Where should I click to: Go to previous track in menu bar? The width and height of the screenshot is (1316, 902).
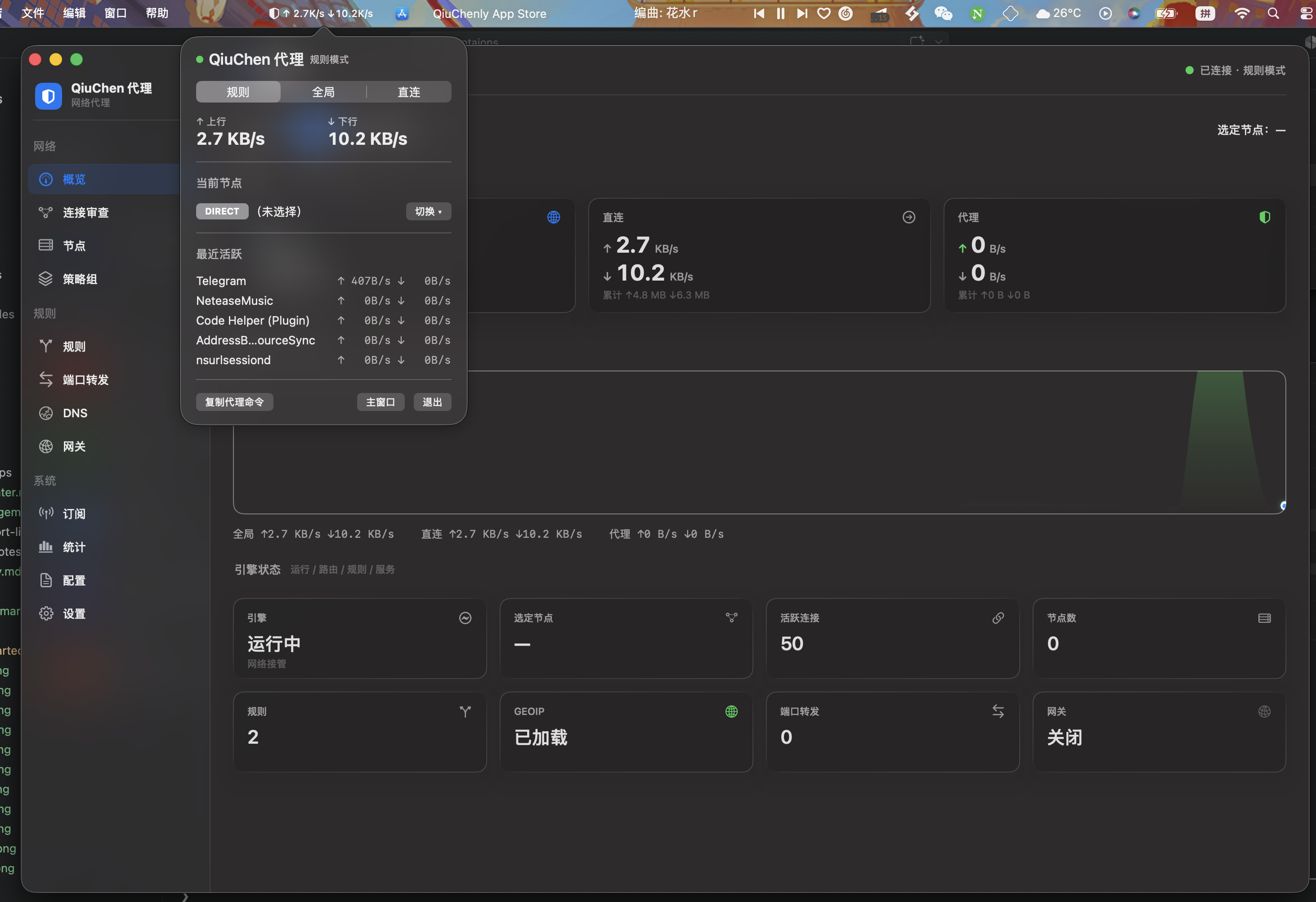tap(759, 13)
